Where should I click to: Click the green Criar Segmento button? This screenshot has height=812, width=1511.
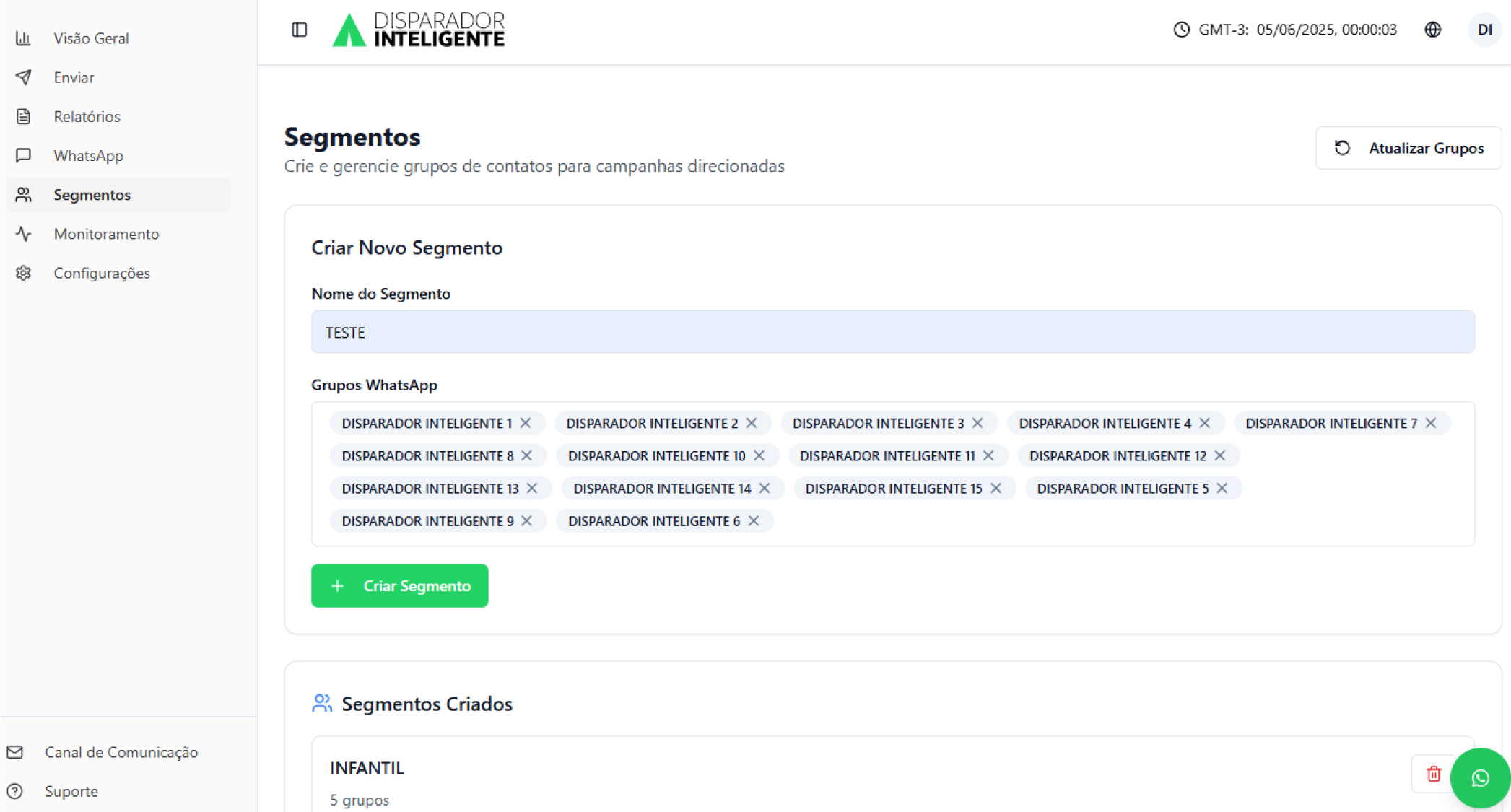click(399, 585)
